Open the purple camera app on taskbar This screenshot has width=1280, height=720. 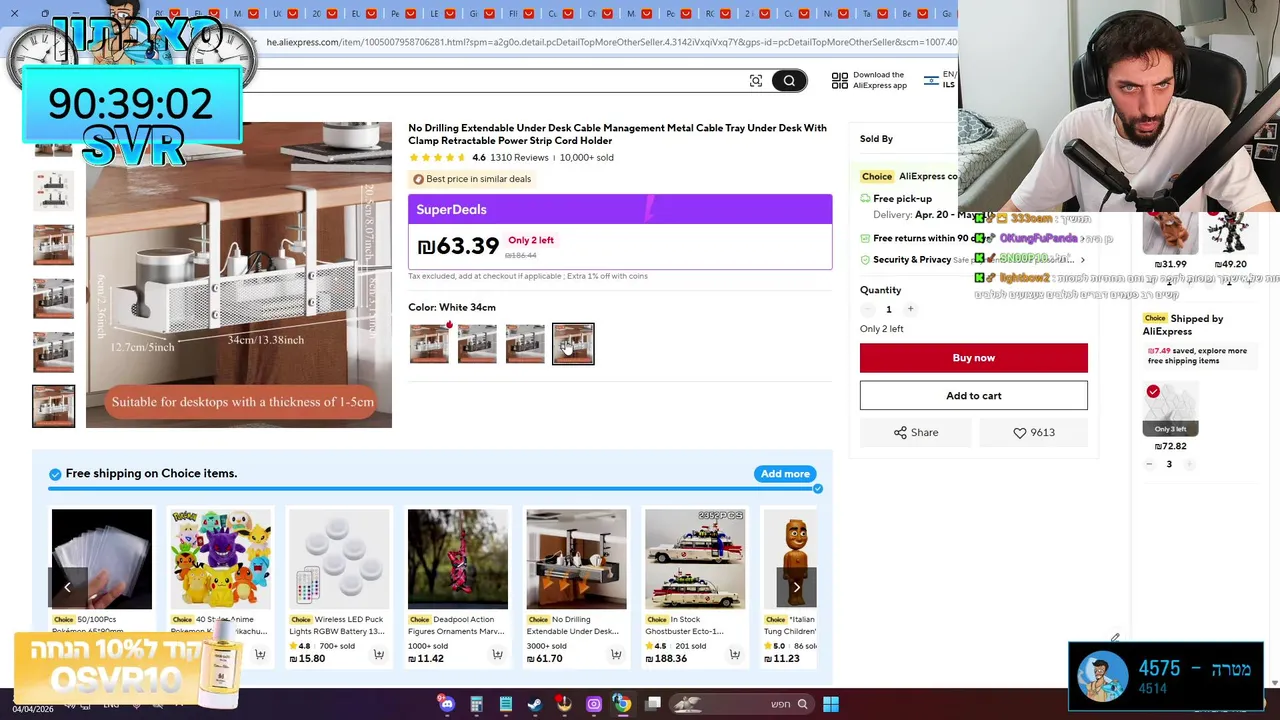594,704
